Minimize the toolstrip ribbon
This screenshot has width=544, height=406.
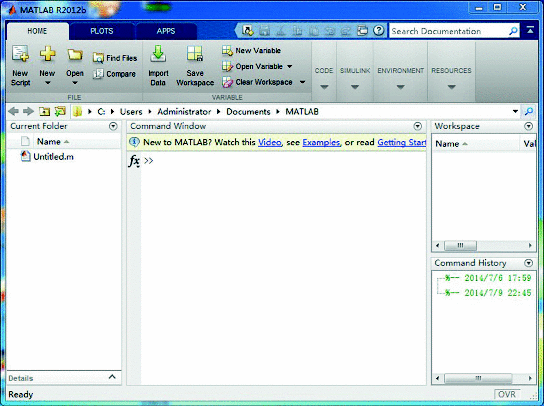coord(530,30)
